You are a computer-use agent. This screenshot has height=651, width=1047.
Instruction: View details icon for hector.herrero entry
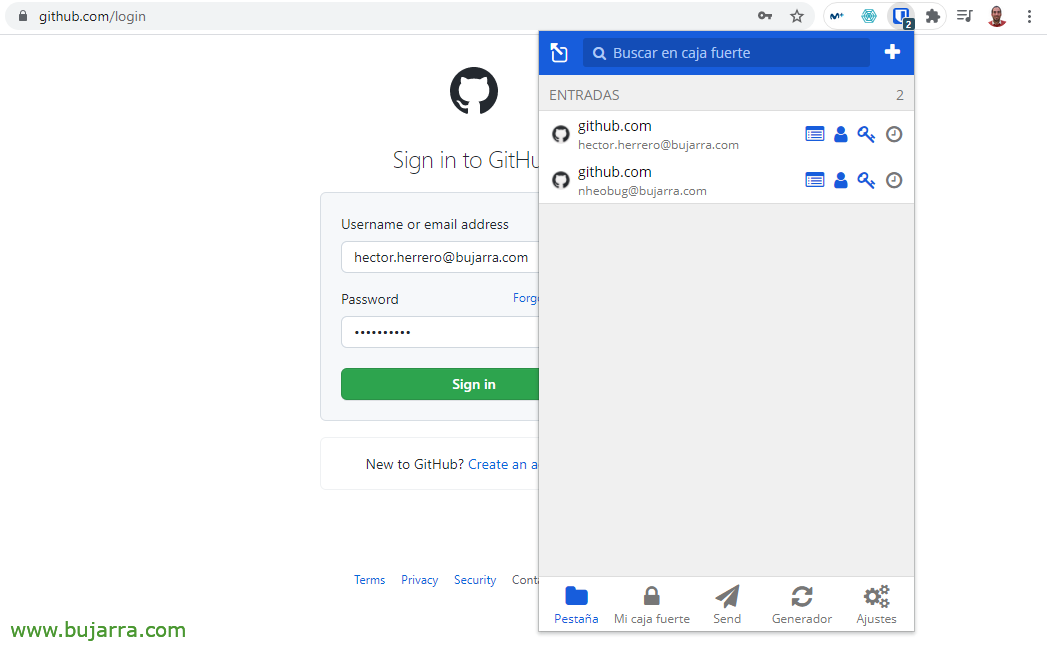click(814, 134)
